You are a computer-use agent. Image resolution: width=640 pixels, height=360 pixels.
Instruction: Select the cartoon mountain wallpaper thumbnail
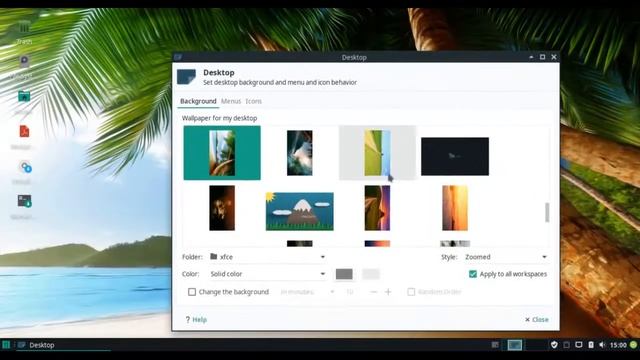pos(300,211)
